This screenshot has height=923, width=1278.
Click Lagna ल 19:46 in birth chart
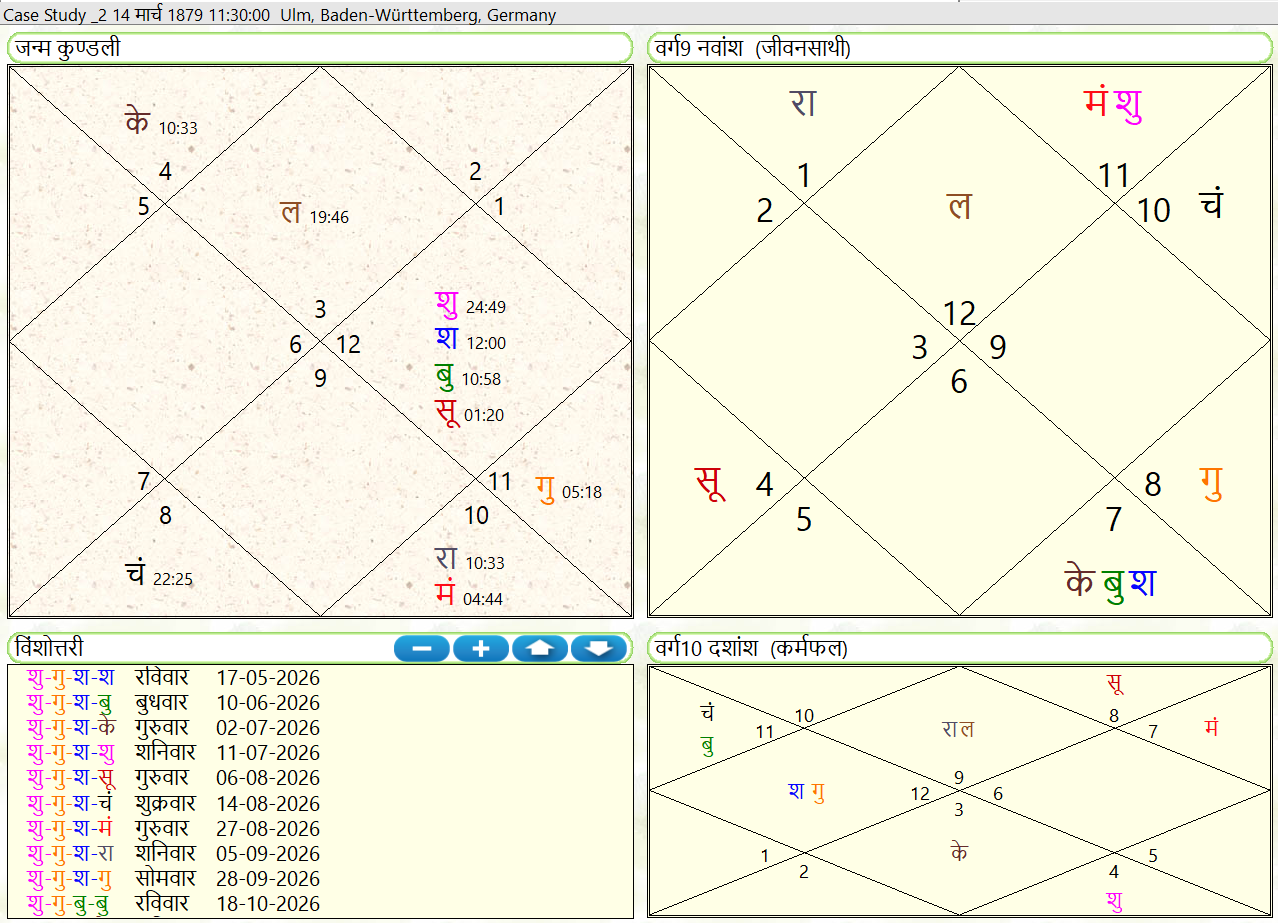[x=314, y=213]
